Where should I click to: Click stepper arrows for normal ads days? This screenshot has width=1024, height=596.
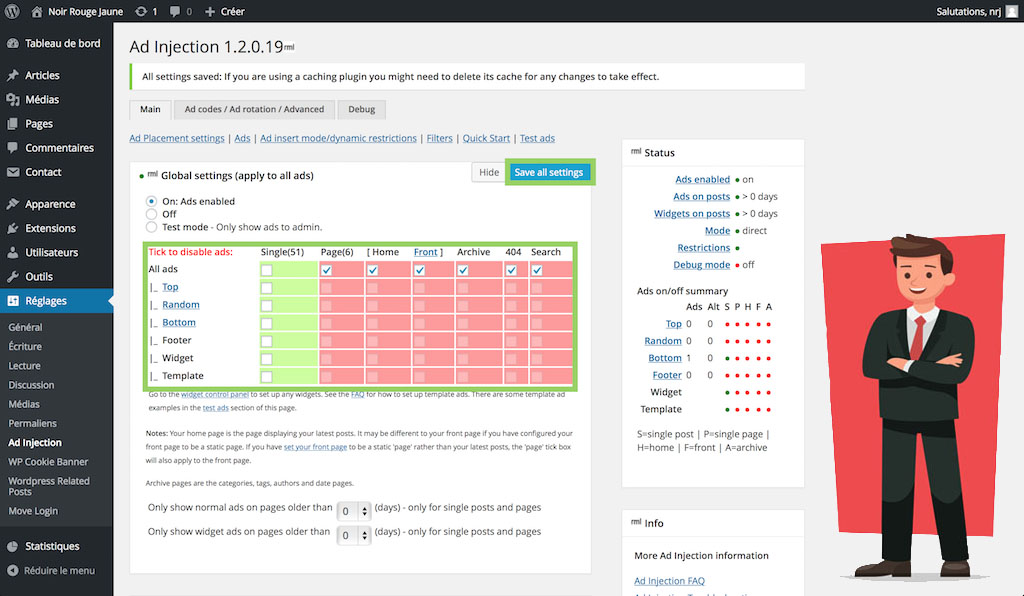click(x=364, y=511)
